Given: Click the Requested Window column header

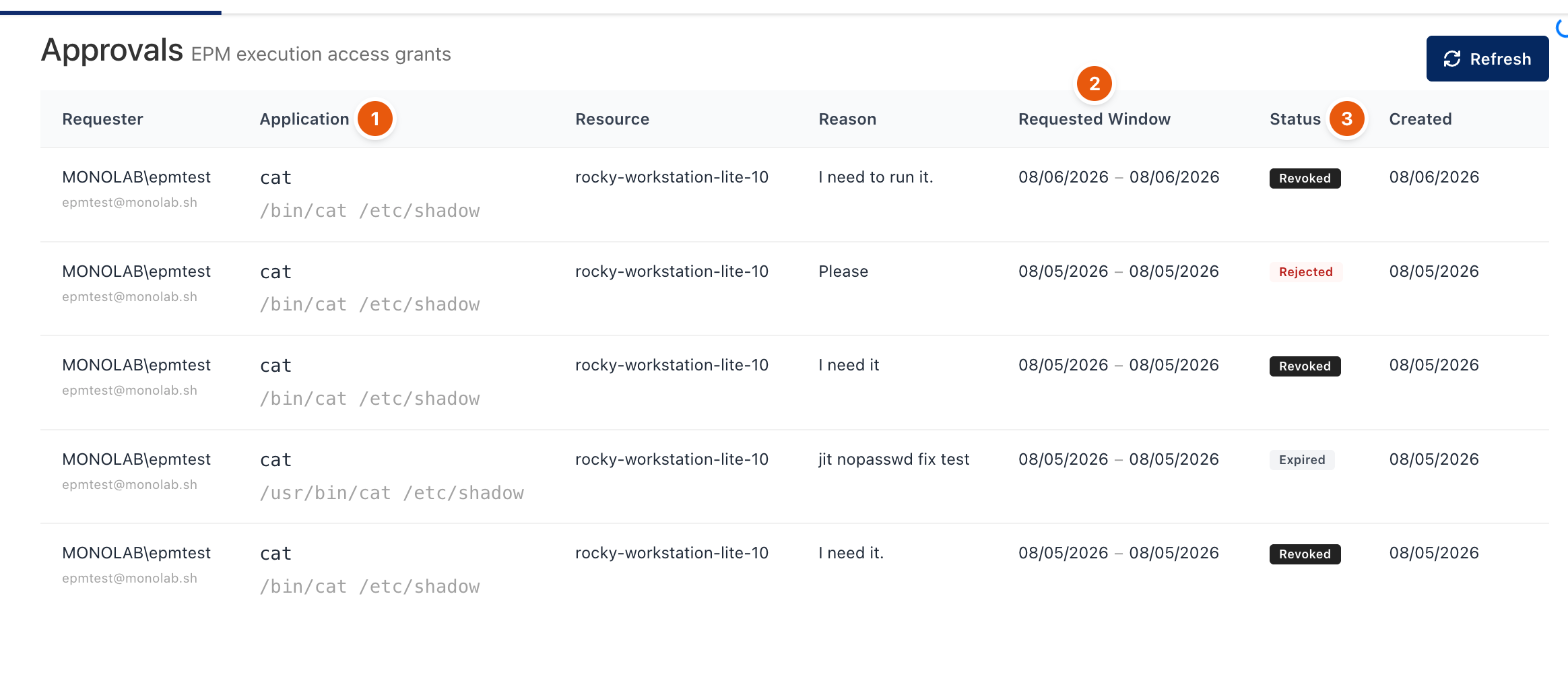Looking at the screenshot, I should [x=1094, y=119].
